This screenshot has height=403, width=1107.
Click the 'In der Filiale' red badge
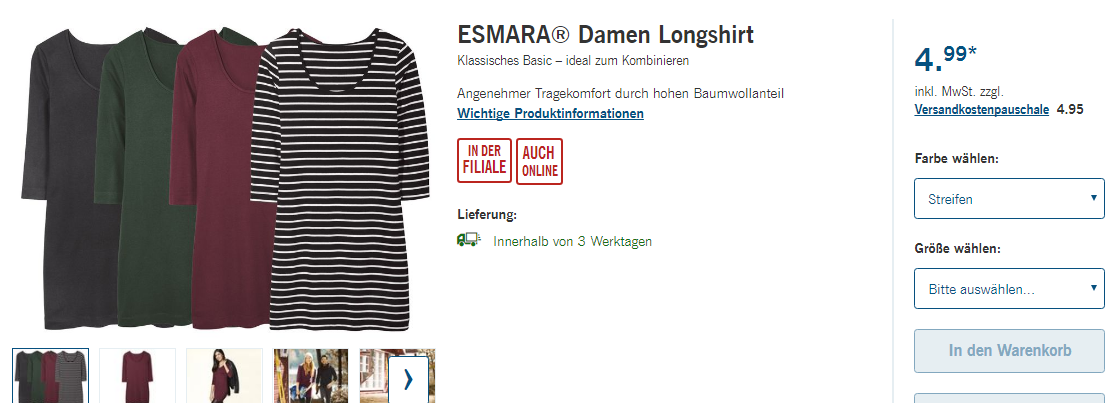[484, 161]
